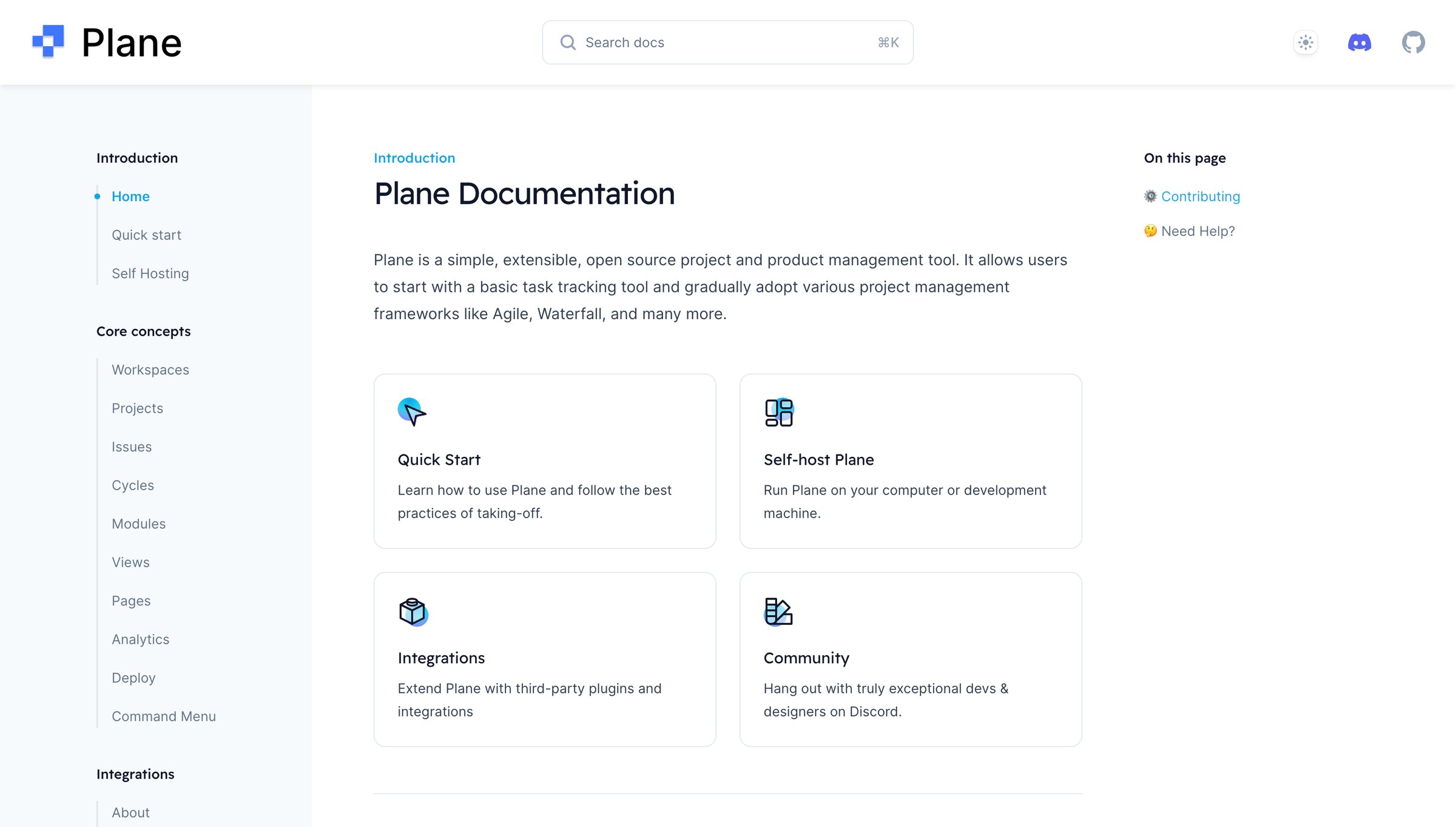The height and width of the screenshot is (827, 1456).
Task: Click the search magnifier icon
Action: (x=568, y=42)
